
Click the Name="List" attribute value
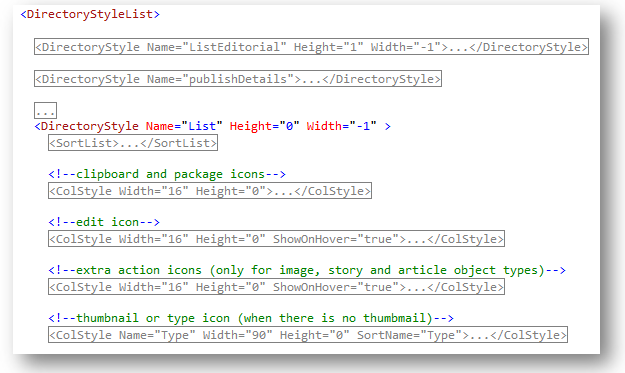(184, 126)
